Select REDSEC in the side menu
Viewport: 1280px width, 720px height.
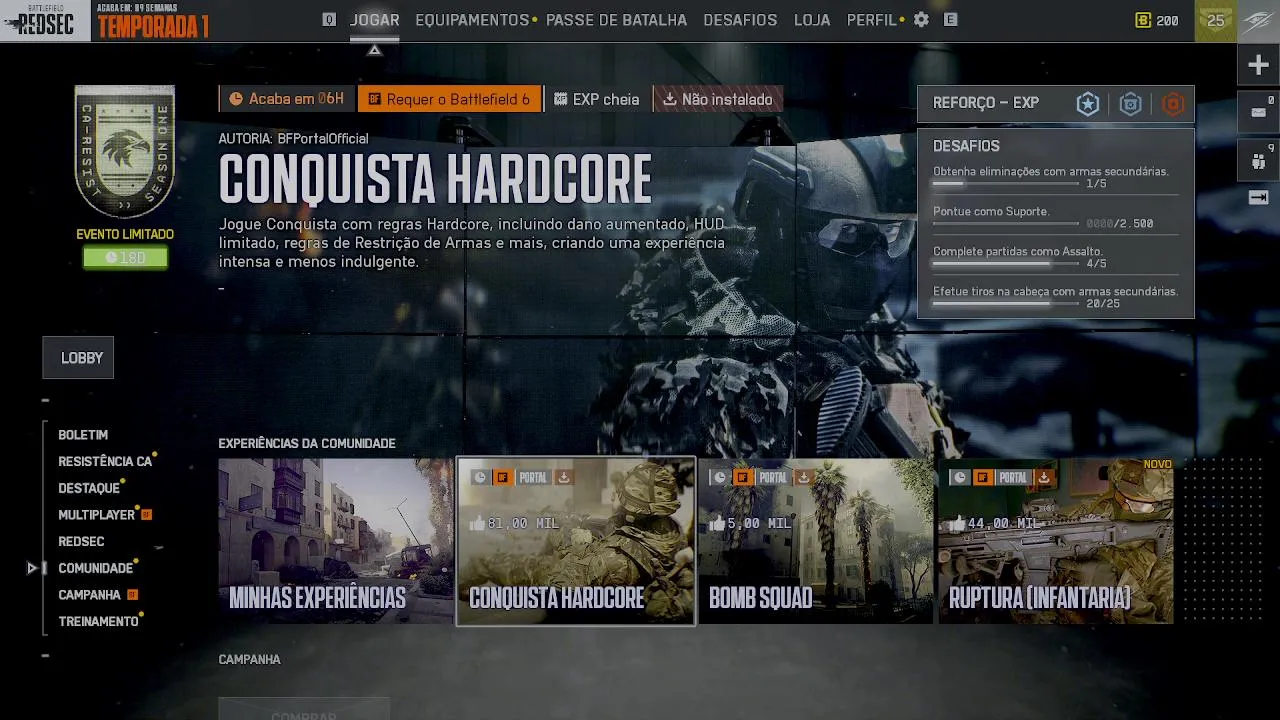click(x=81, y=541)
